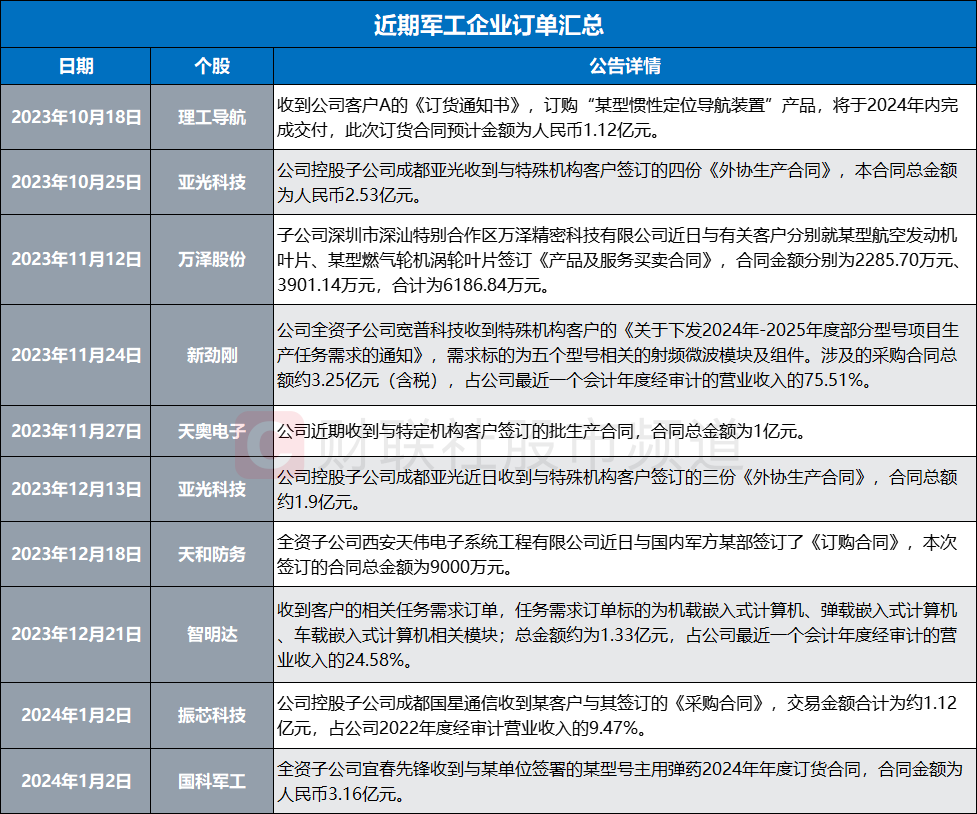
Task: Click the table title 近期军工企业订单汇总
Action: 488,22
